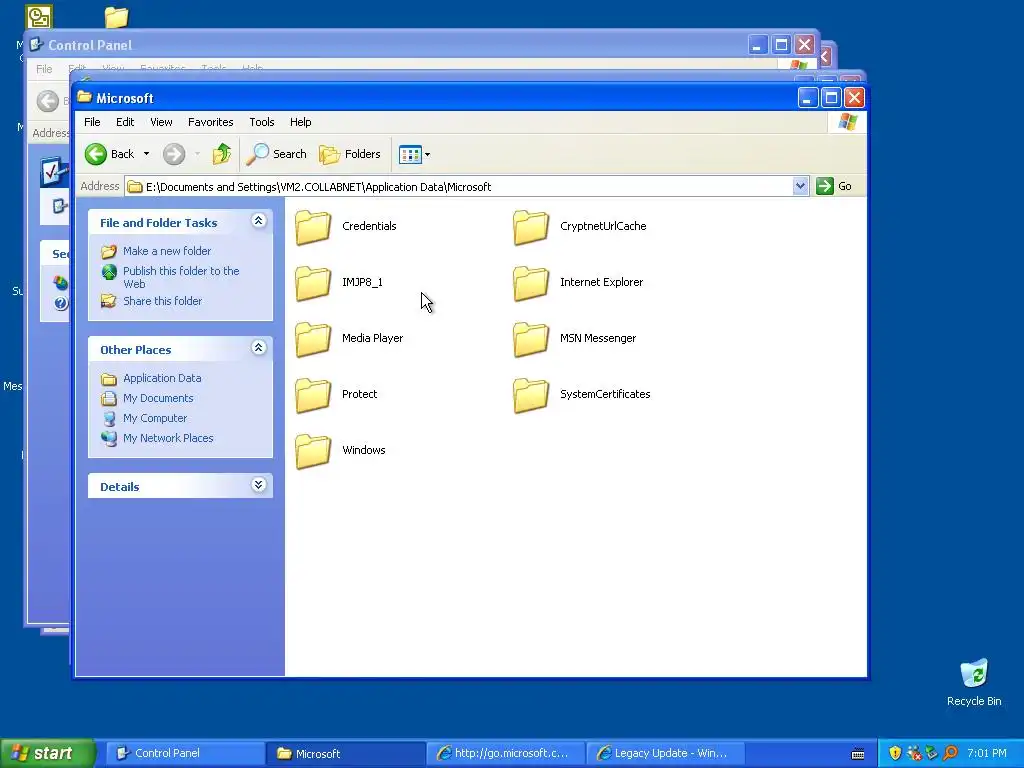Expand the Address bar dropdown arrow
This screenshot has height=768, width=1024.
coord(800,186)
